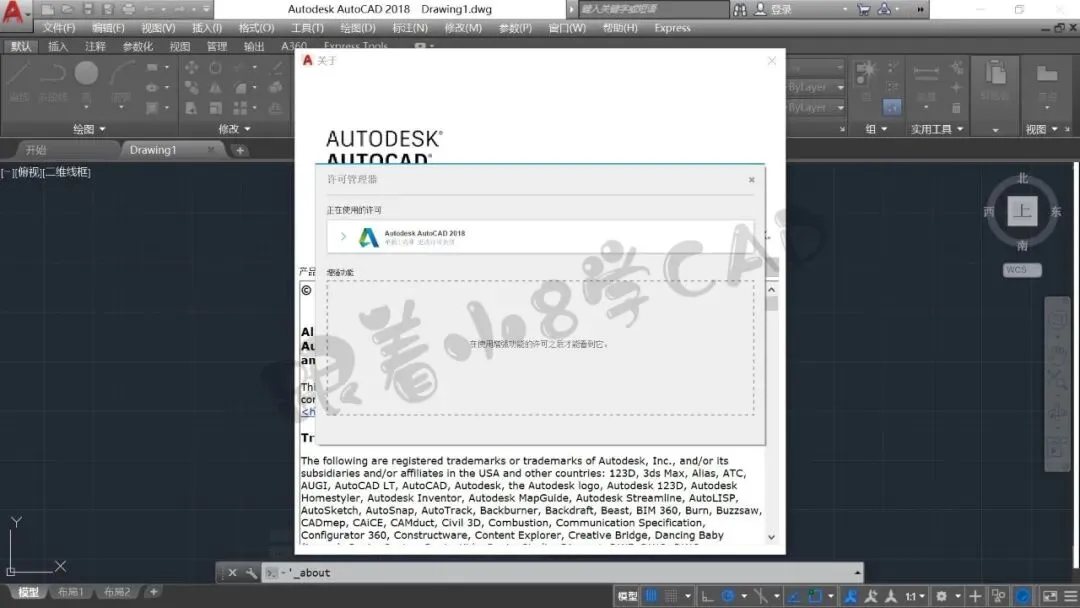Click the Paste clipboard icon in the ribbon

(995, 72)
